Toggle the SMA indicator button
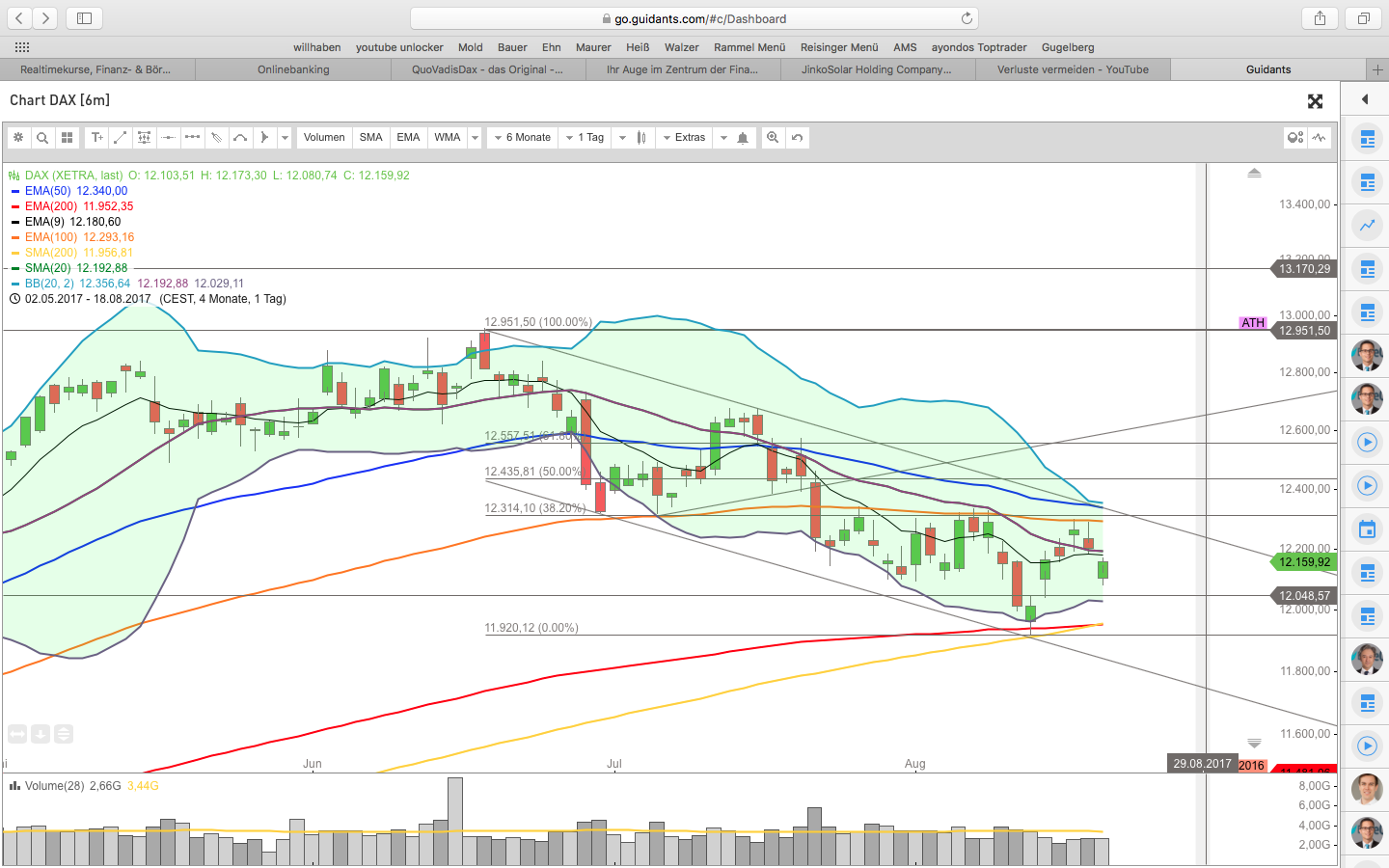 [371, 138]
